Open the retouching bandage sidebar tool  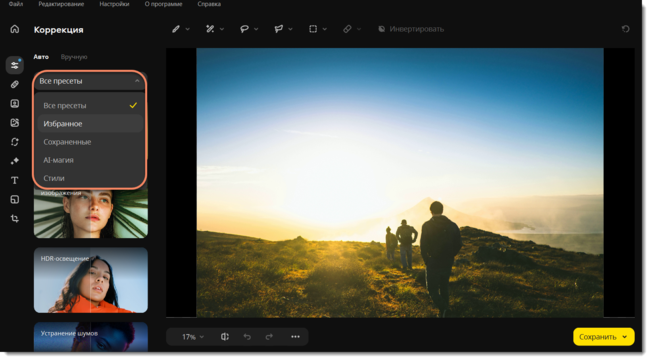15,85
